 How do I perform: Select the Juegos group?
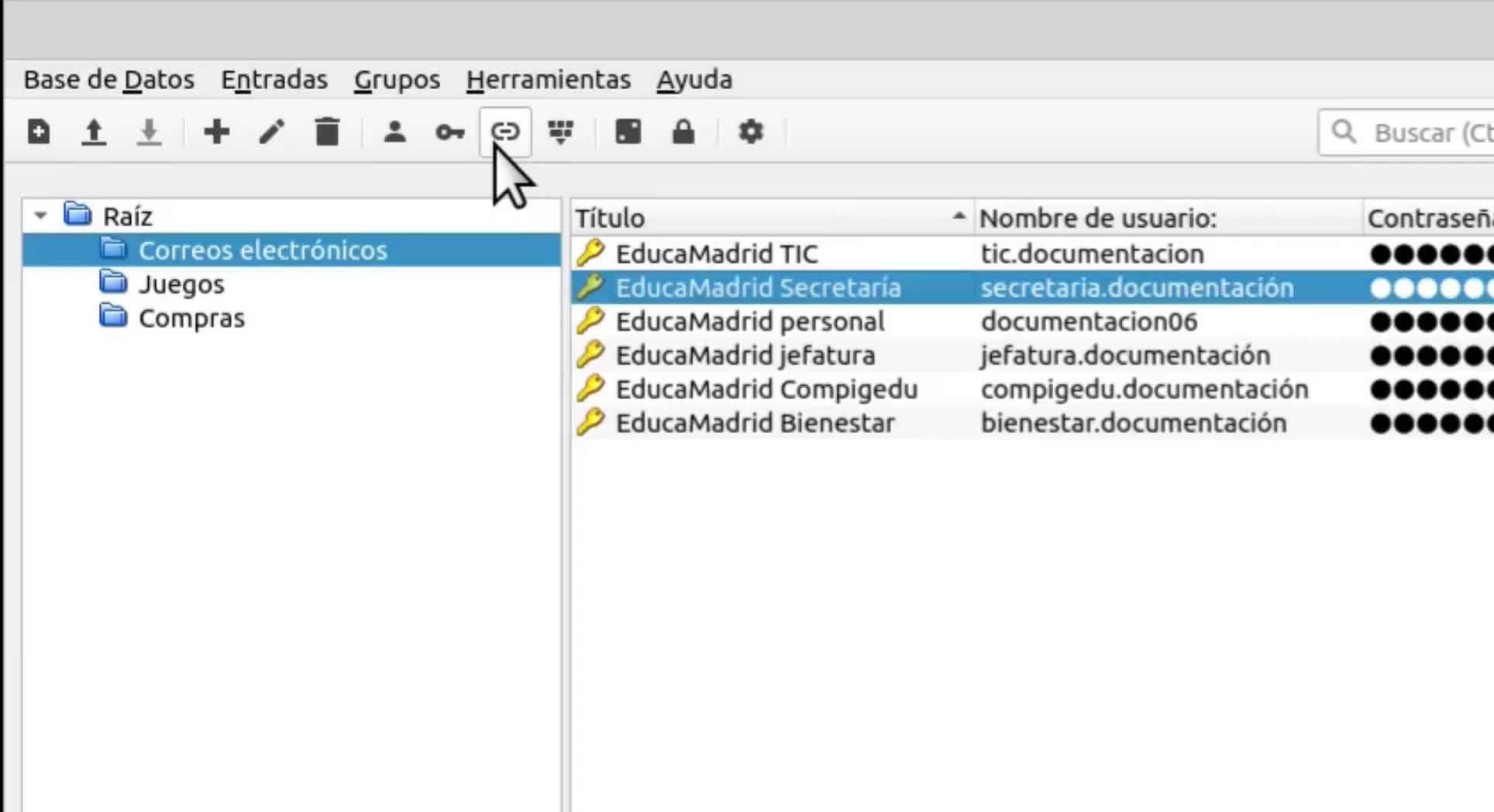[x=181, y=284]
